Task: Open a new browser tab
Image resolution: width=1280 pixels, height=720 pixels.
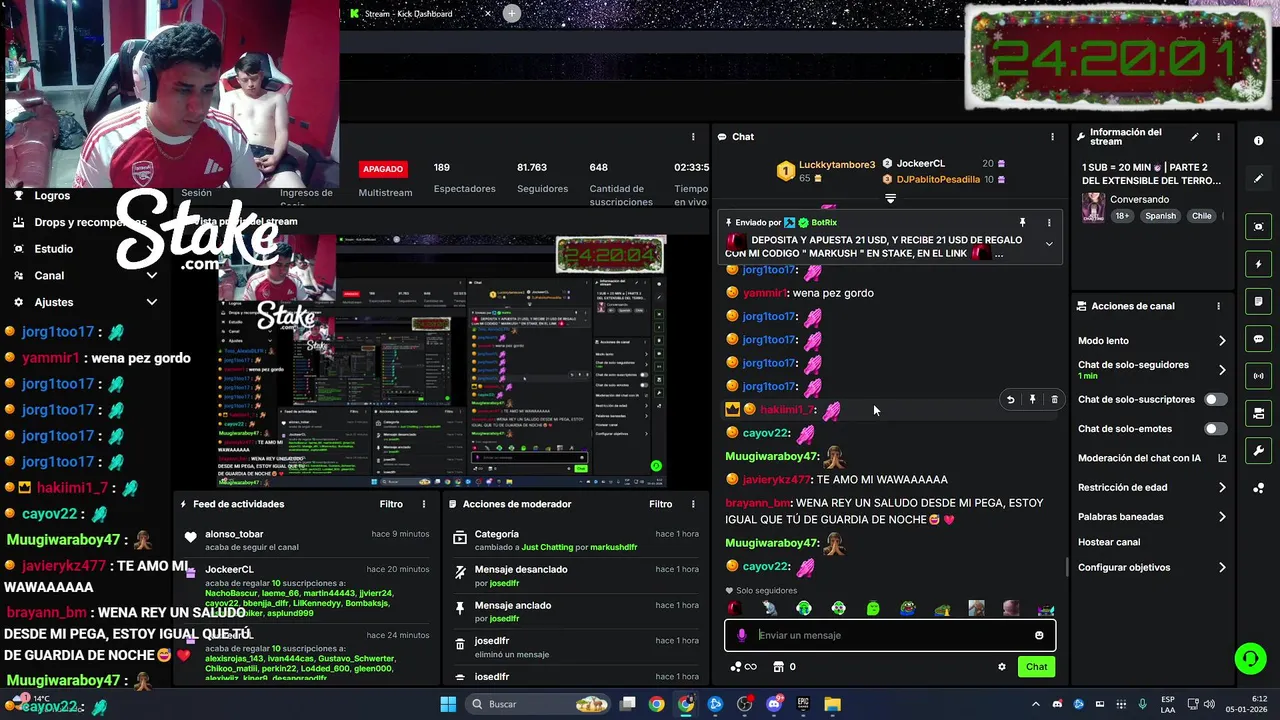Action: click(x=512, y=13)
